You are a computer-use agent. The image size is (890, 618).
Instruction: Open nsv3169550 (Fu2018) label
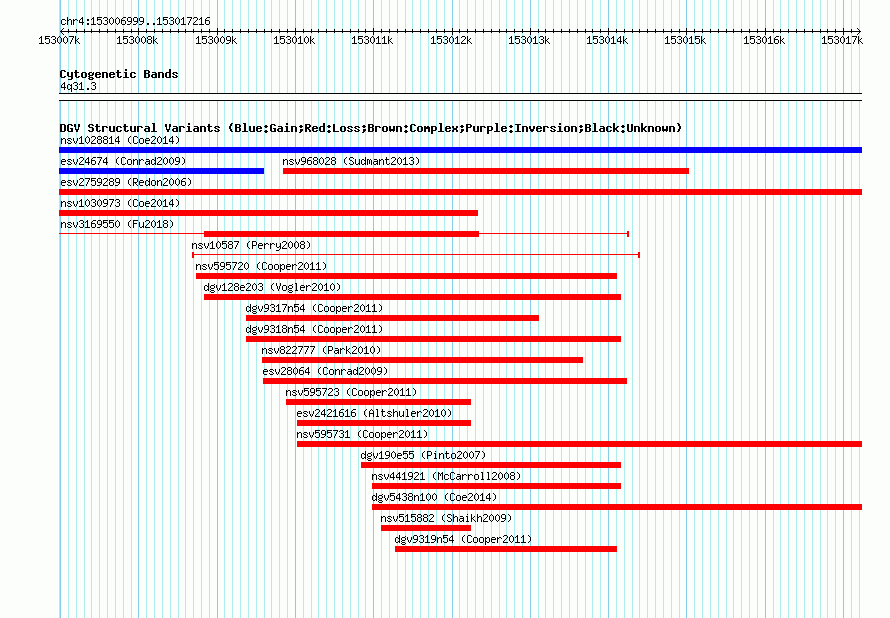tap(117, 224)
